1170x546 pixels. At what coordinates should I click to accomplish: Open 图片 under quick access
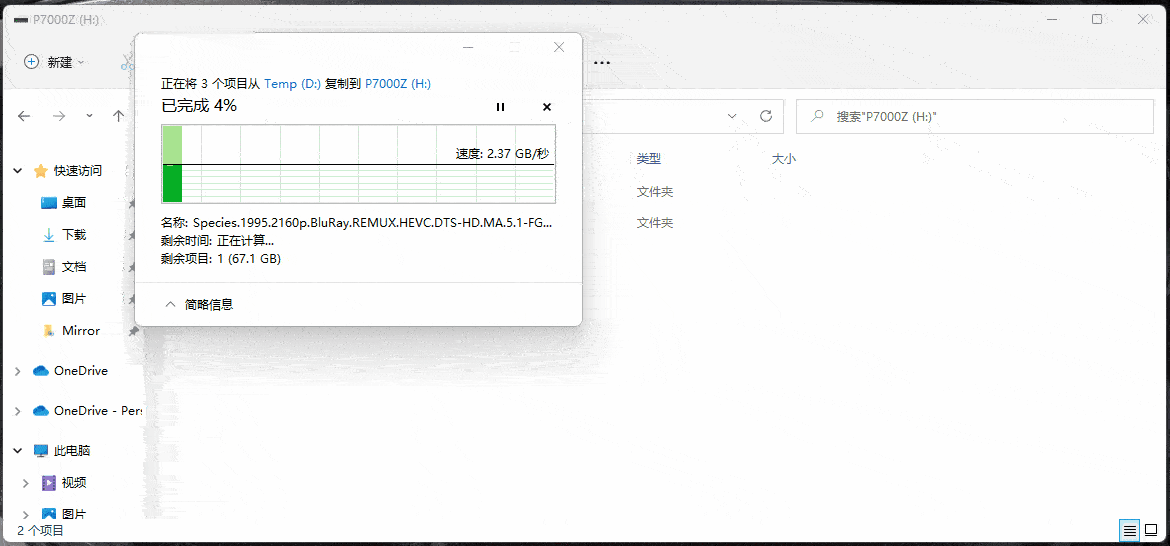[x=74, y=298]
